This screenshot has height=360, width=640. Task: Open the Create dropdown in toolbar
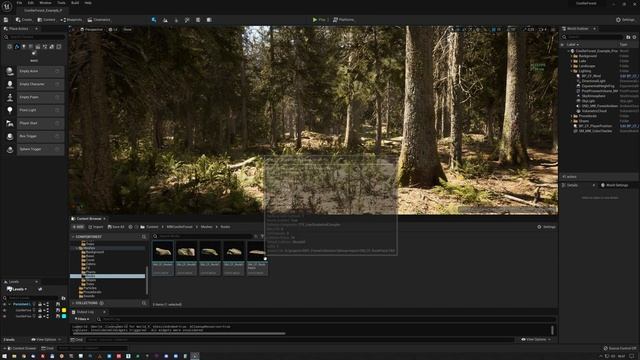24,20
